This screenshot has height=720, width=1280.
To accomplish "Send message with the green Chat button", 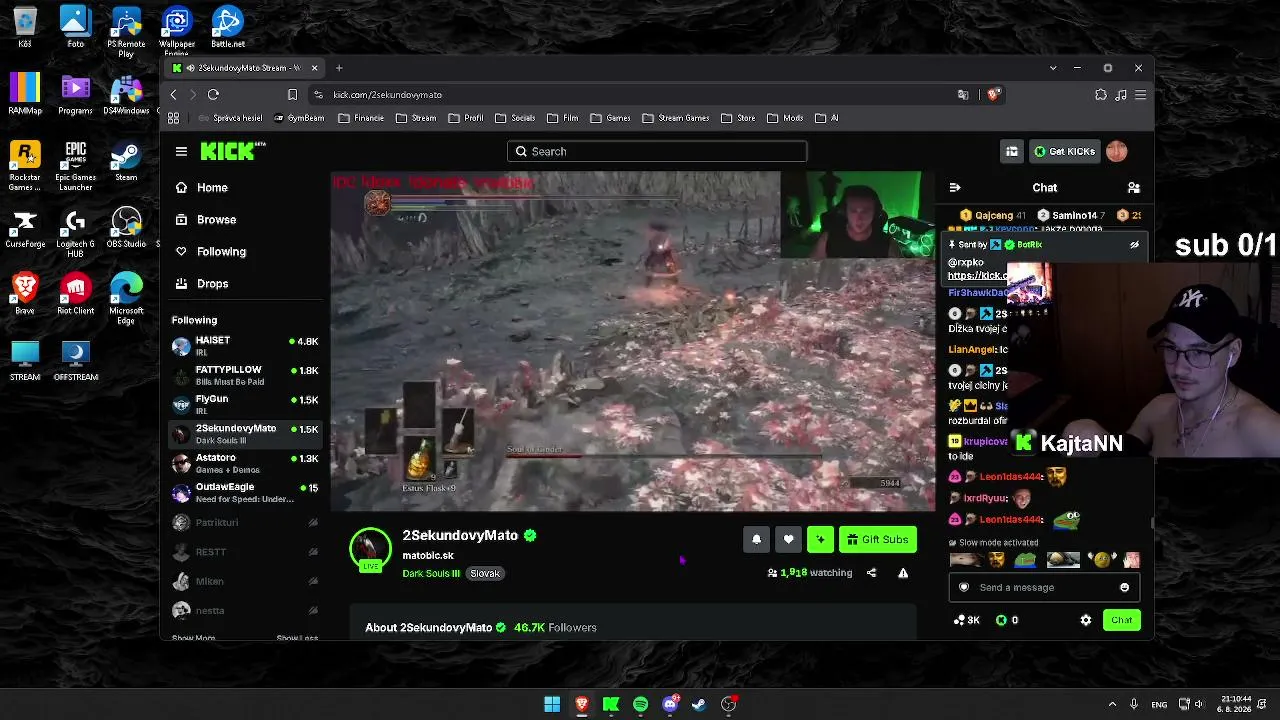I will (1122, 620).
